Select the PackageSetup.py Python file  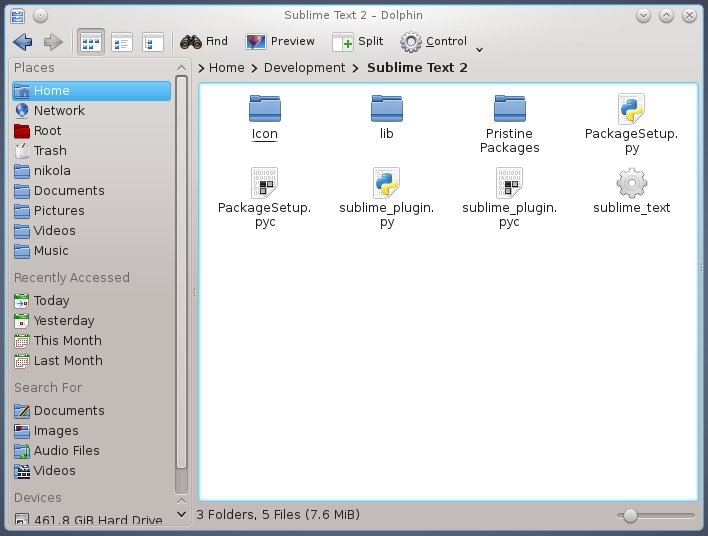click(631, 125)
